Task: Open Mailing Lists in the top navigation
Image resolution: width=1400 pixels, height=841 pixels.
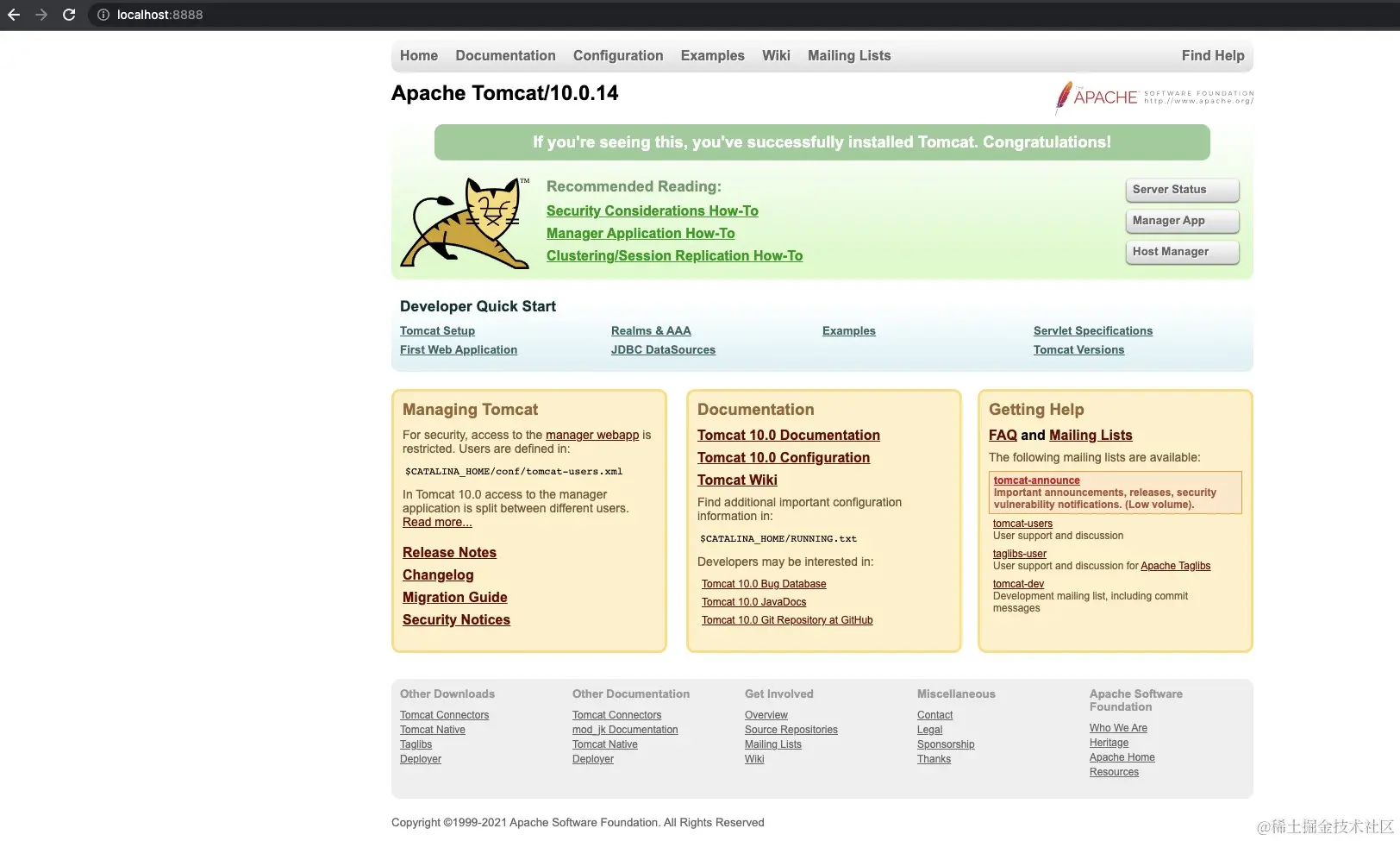Action: tap(849, 55)
